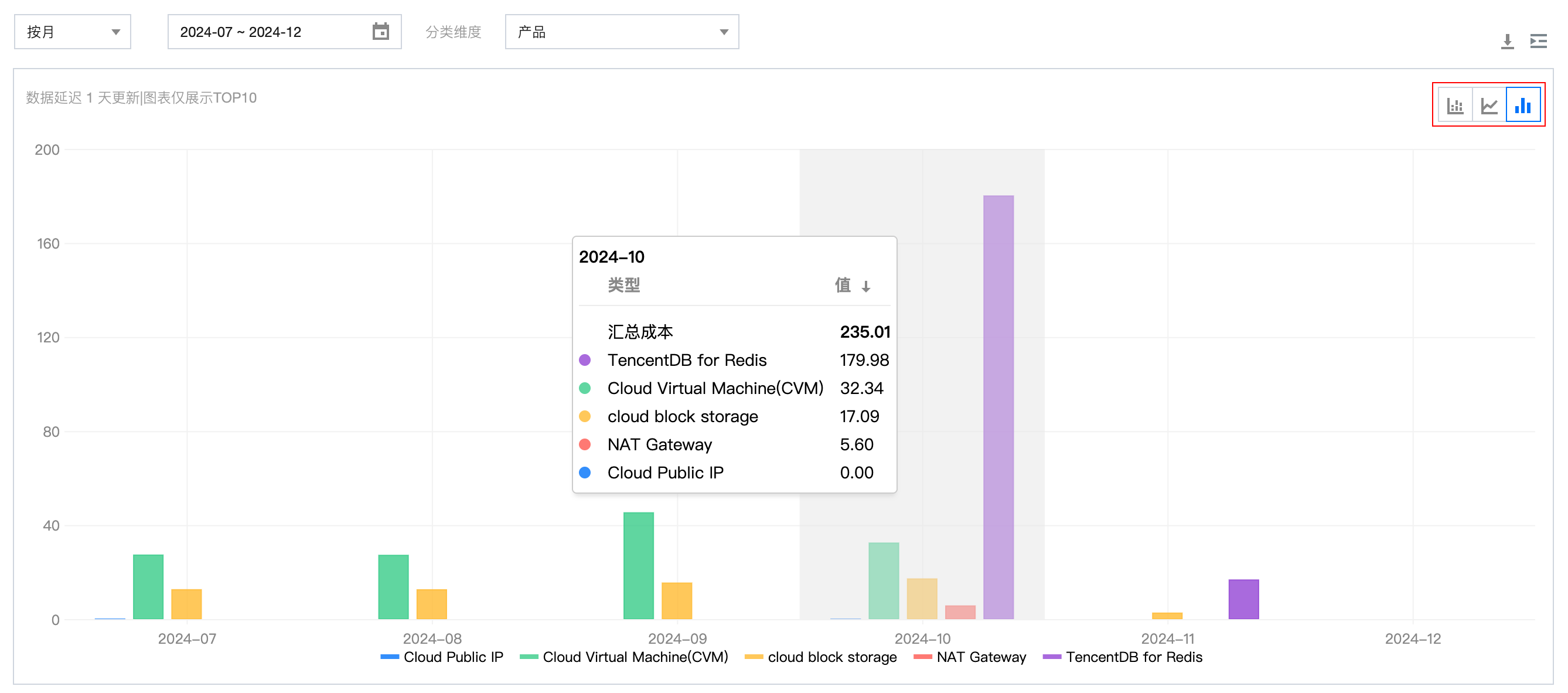
Task: Switch to line chart view
Action: (x=1489, y=106)
